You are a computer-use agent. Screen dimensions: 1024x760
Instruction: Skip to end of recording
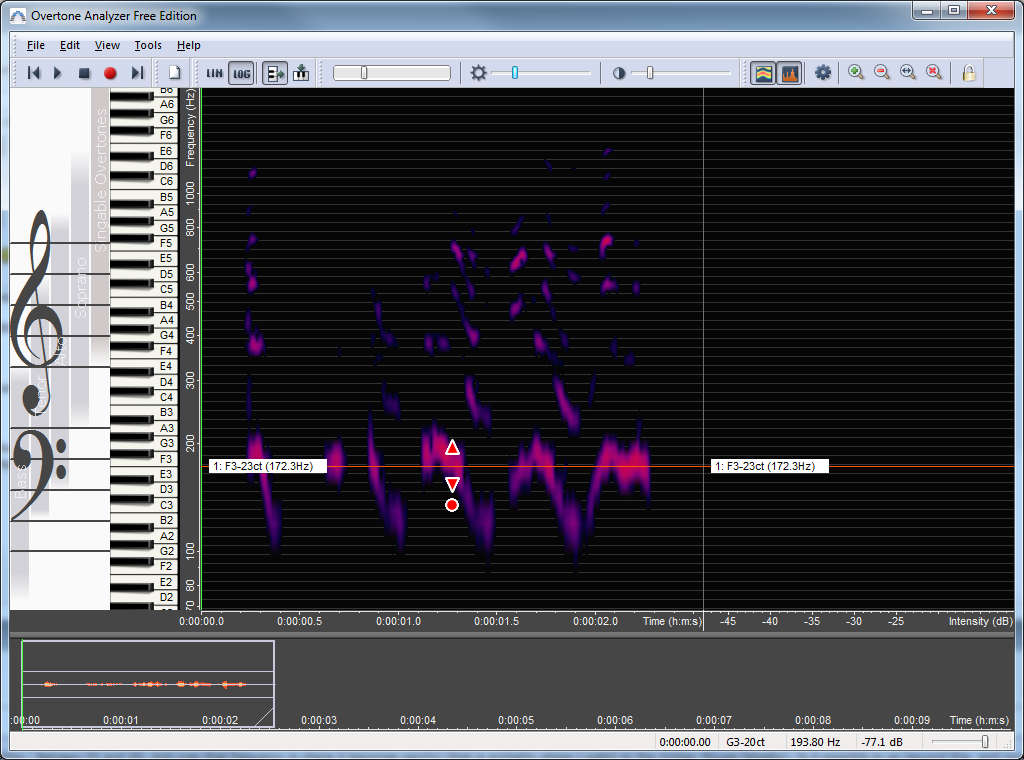coord(137,73)
